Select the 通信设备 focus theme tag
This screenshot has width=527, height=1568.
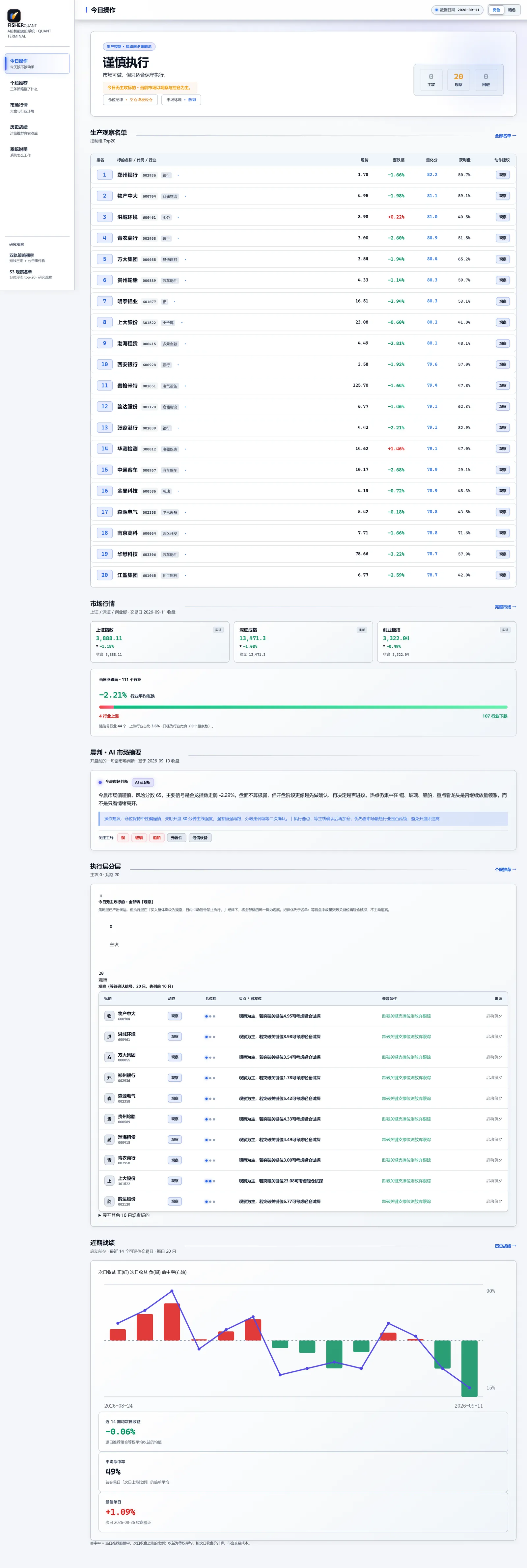[200, 838]
